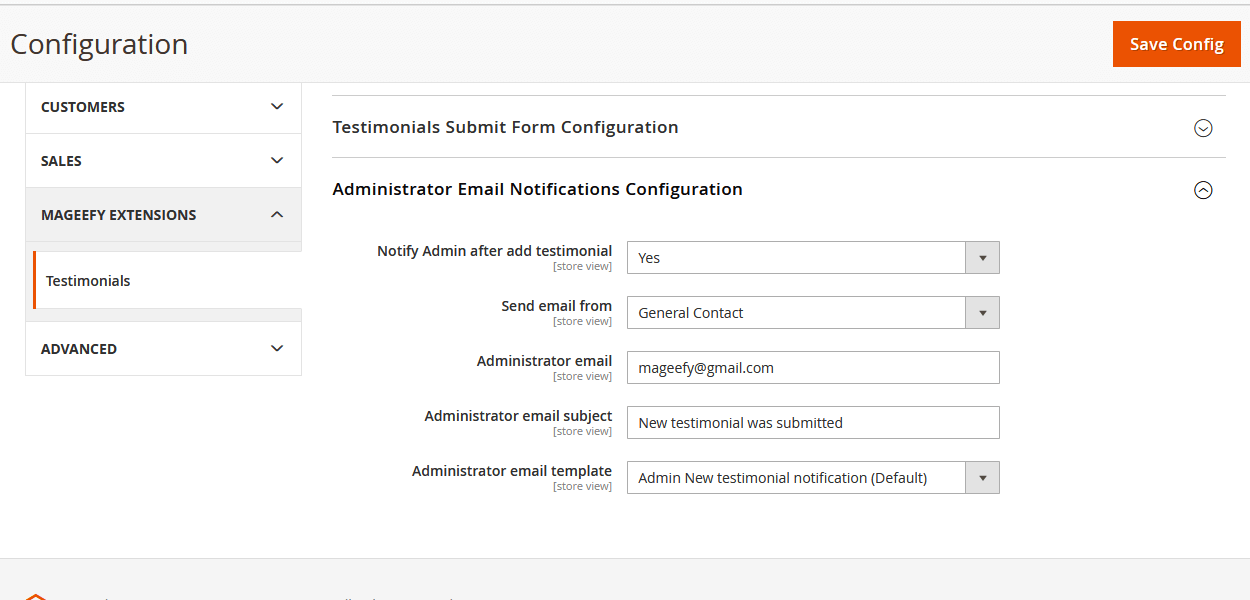The width and height of the screenshot is (1250, 600).
Task: Collapse Administrator Email Notifications via circle arrow icon
Action: pyautogui.click(x=1203, y=190)
